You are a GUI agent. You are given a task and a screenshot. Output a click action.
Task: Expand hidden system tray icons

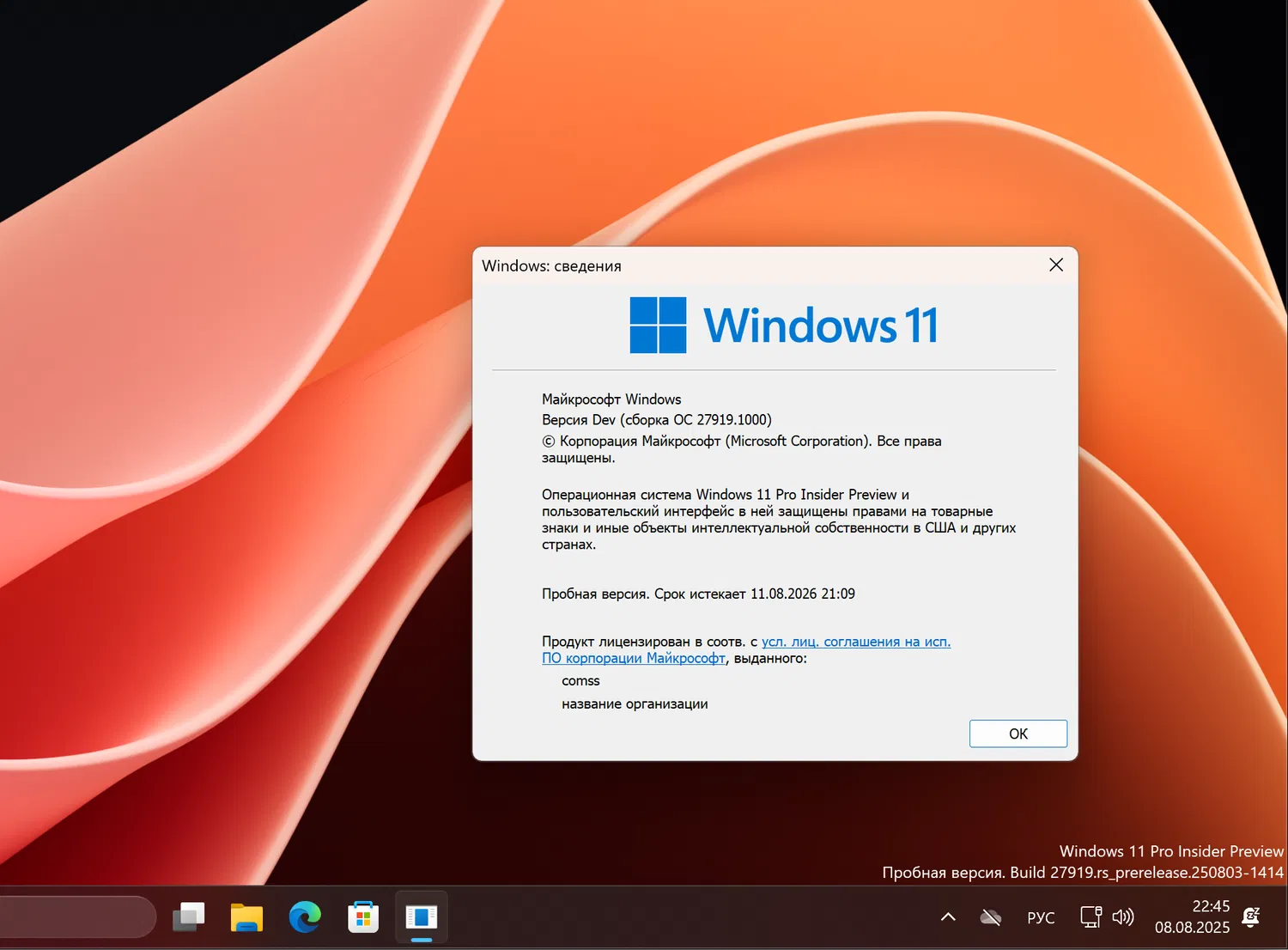[x=946, y=917]
